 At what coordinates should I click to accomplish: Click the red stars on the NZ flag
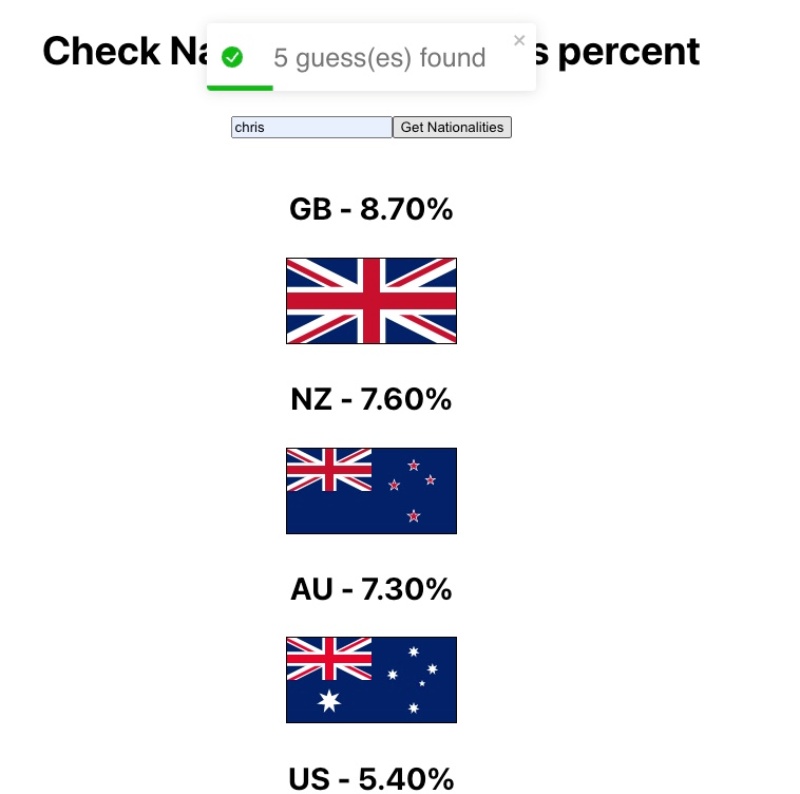(414, 487)
